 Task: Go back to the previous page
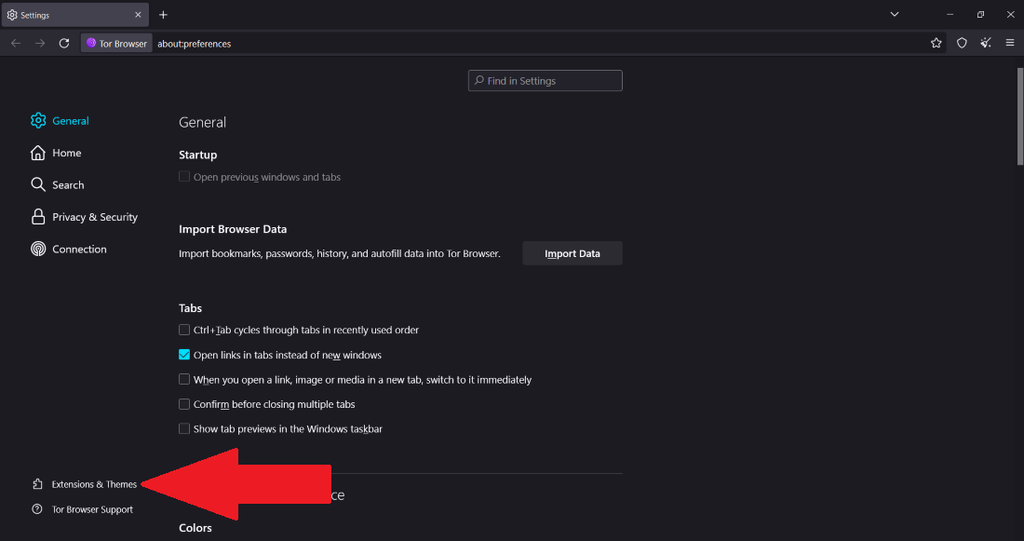pos(15,43)
